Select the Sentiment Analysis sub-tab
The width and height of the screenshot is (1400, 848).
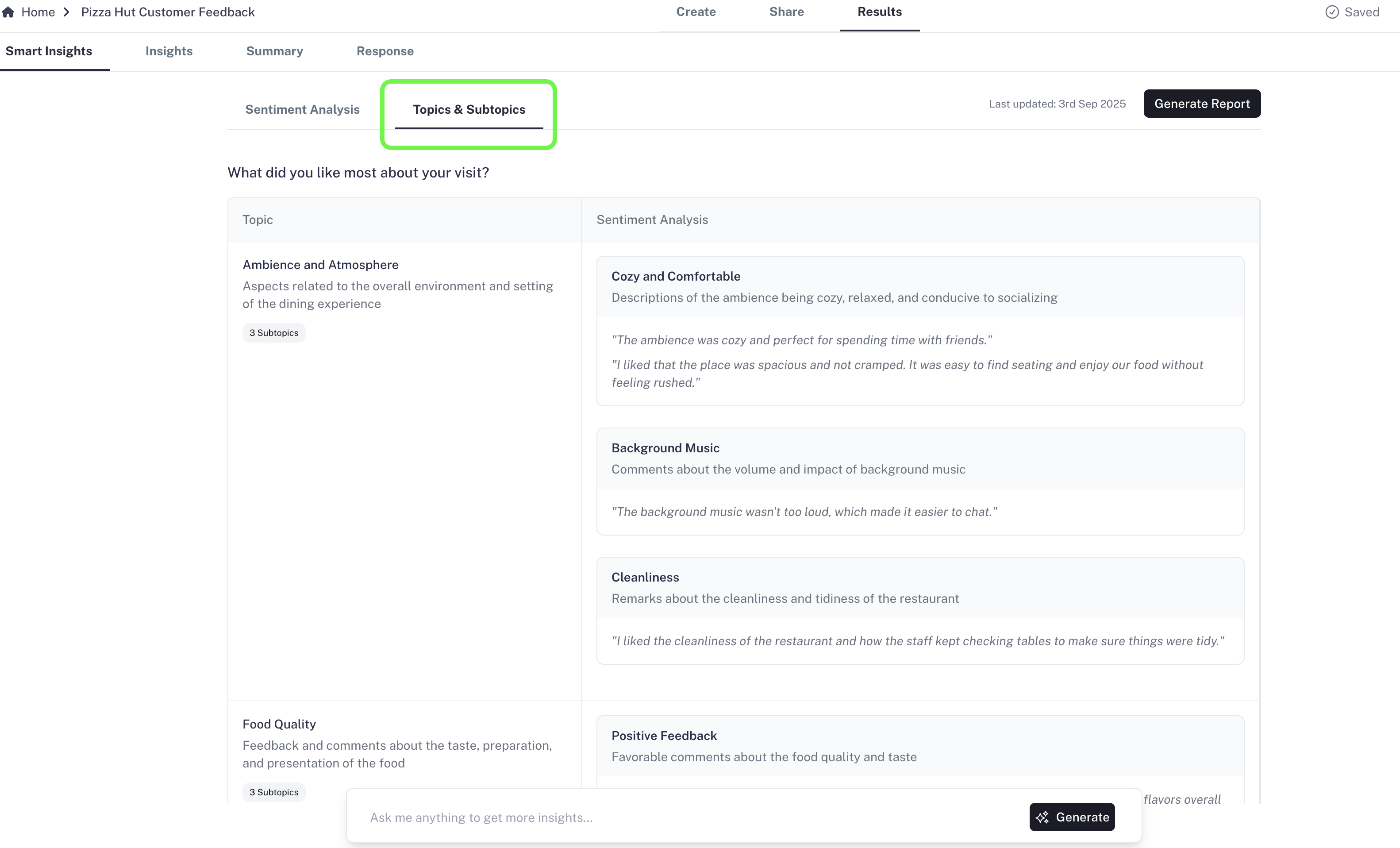[302, 109]
